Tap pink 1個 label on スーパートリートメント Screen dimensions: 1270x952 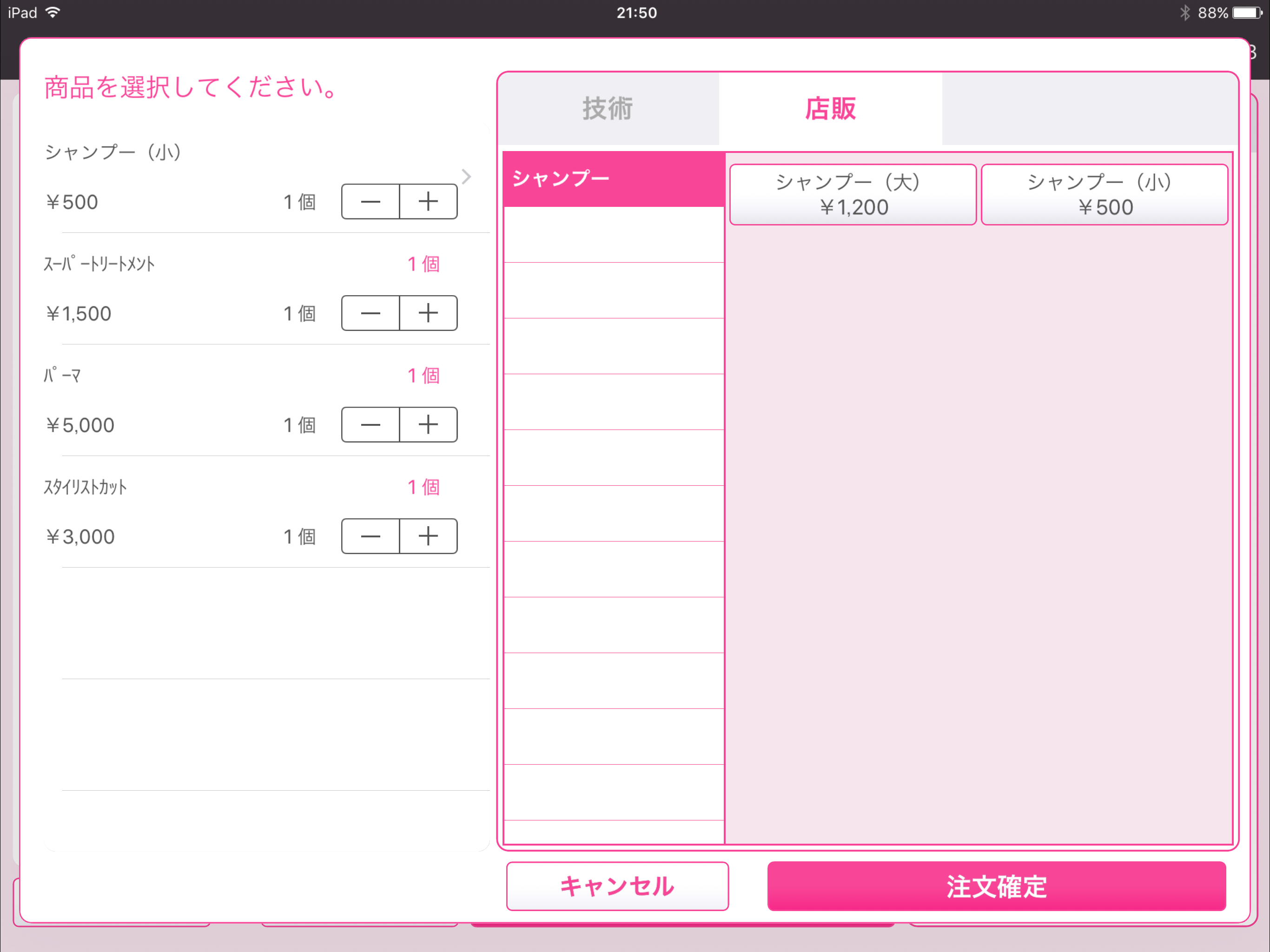point(423,264)
